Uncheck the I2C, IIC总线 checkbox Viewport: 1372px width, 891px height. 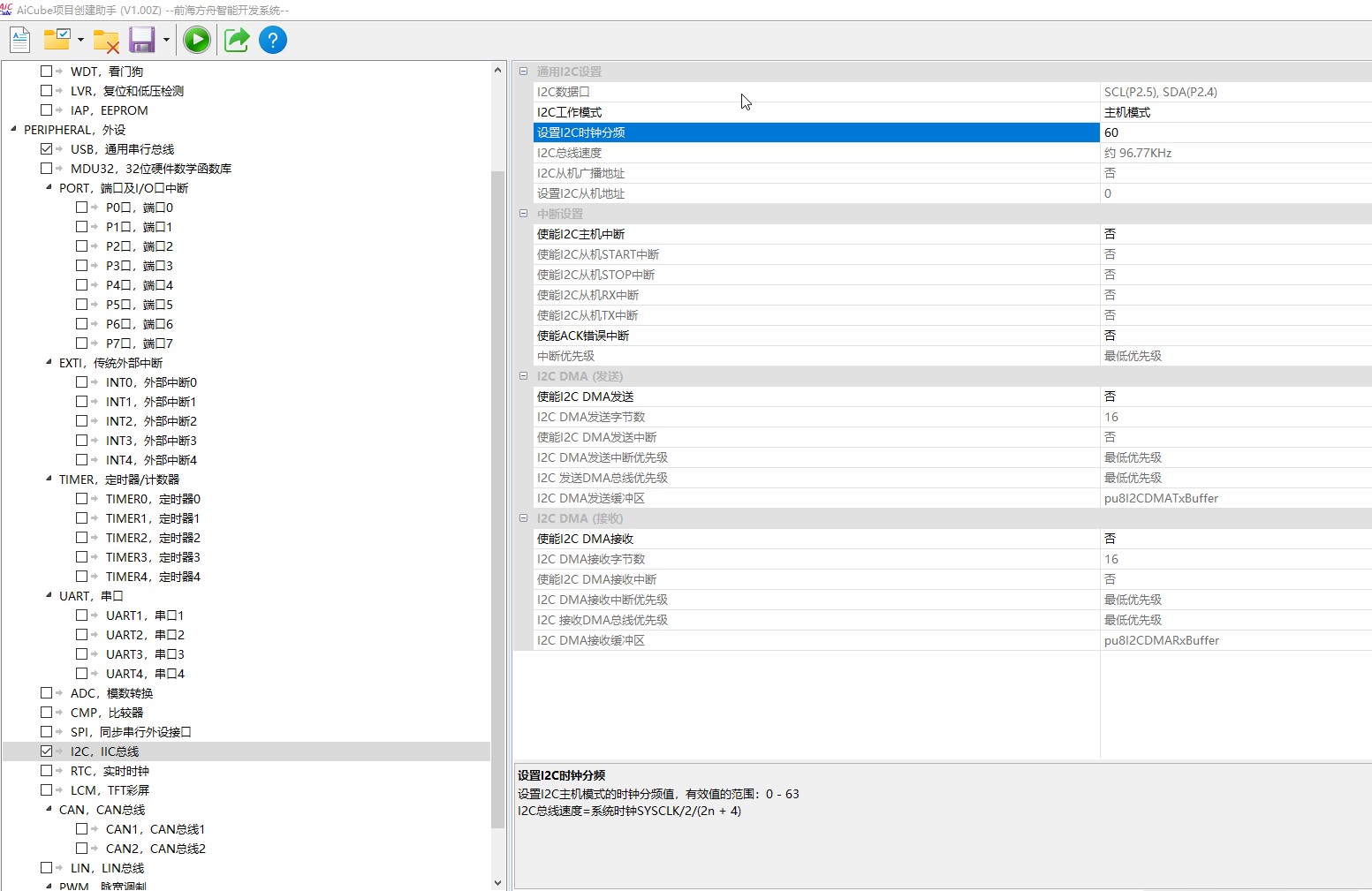pyautogui.click(x=47, y=751)
